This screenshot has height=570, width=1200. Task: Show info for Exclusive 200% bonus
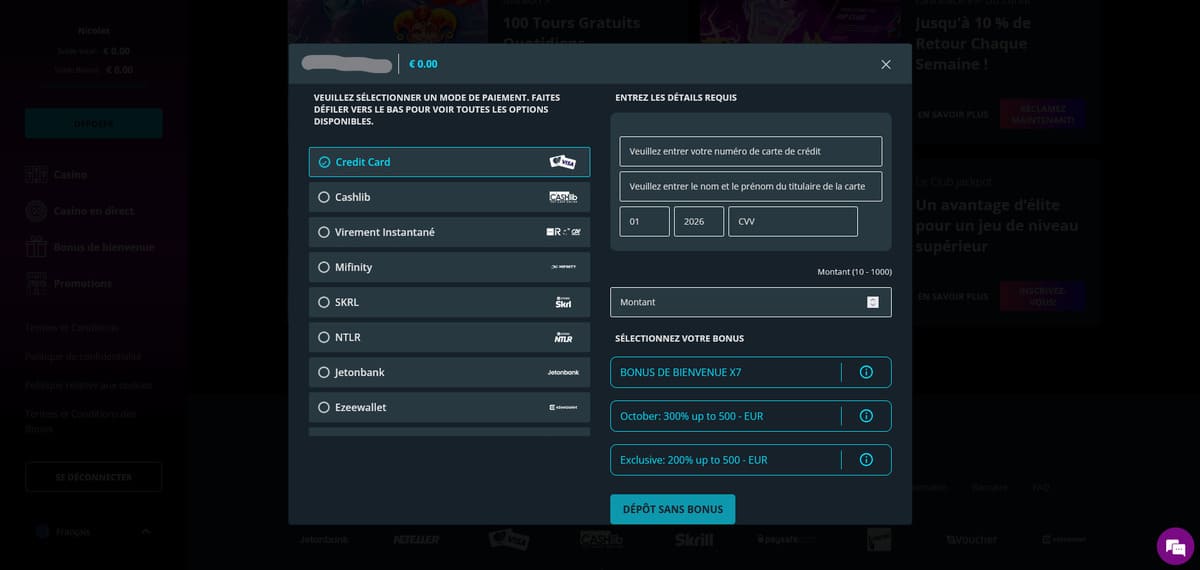866,460
